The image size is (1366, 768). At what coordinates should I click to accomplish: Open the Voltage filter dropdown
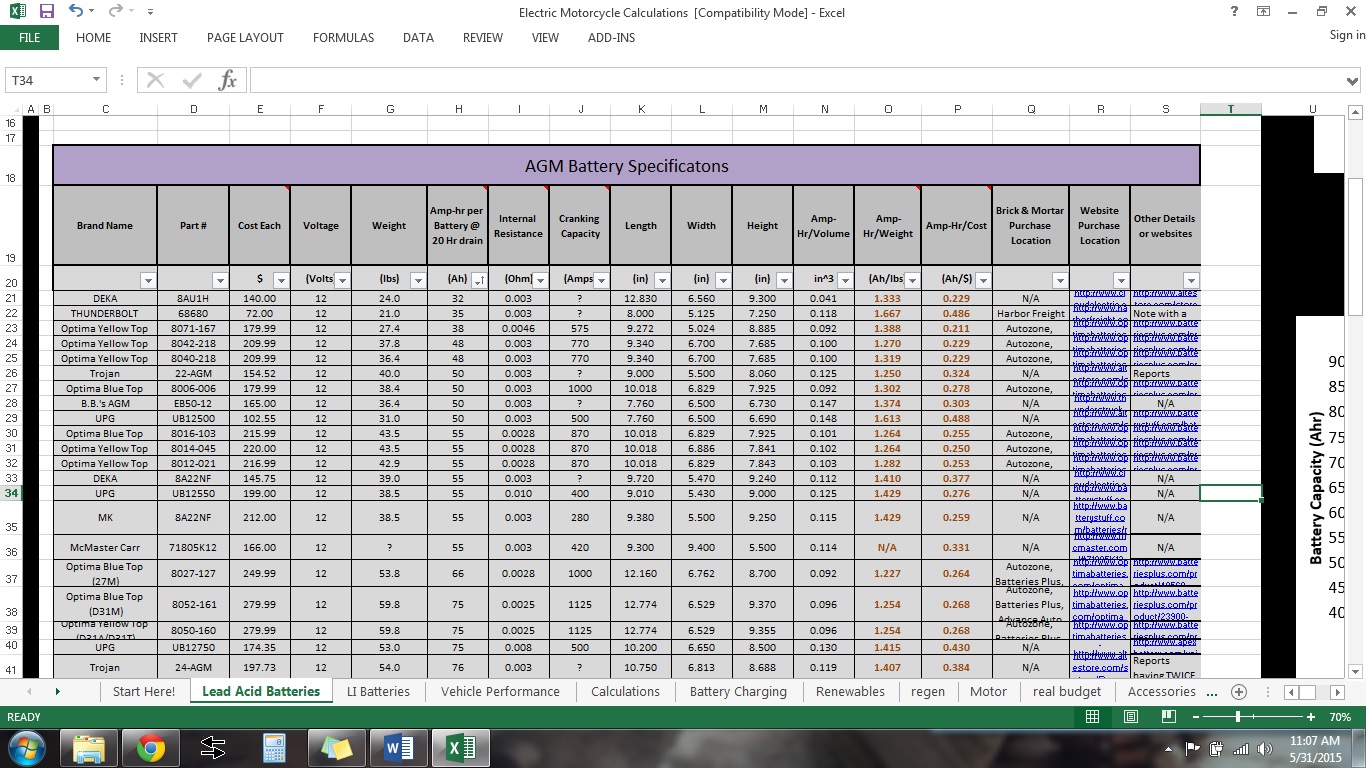pyautogui.click(x=342, y=281)
